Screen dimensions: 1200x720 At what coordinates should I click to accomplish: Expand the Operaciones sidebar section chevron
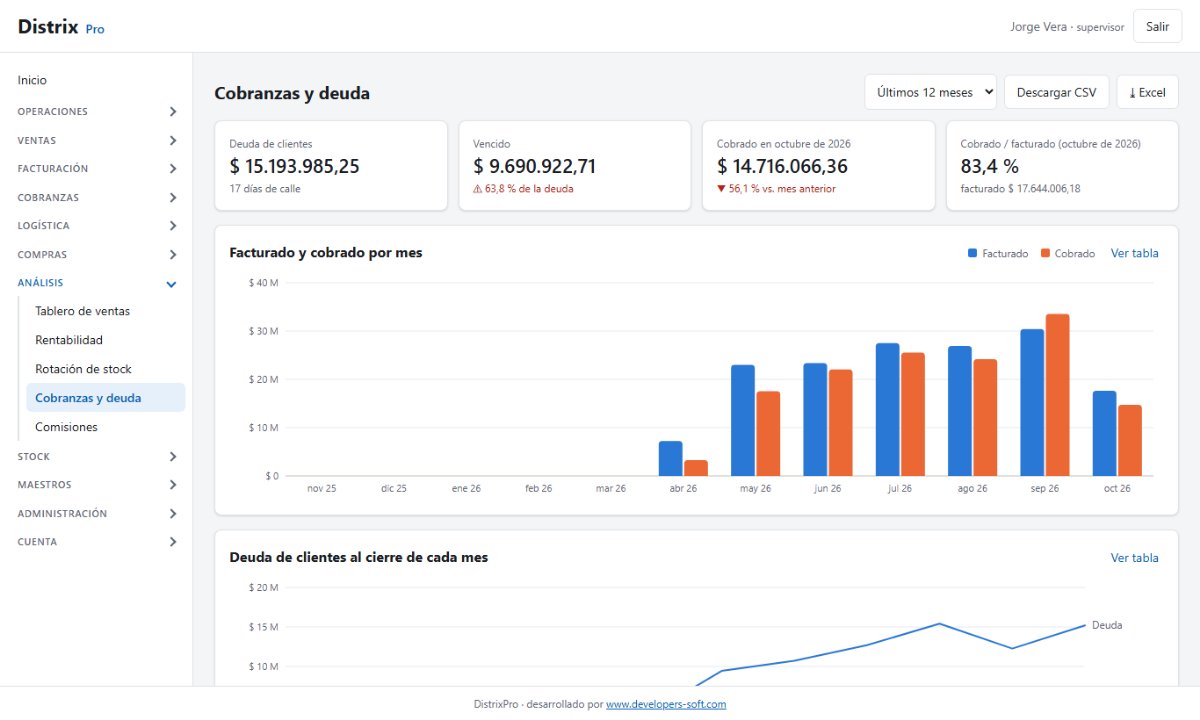[173, 112]
